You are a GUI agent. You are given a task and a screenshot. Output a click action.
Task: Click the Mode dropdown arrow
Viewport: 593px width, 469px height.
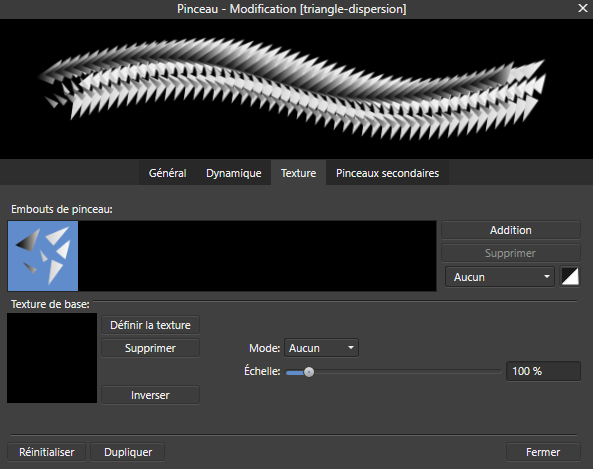pos(351,348)
